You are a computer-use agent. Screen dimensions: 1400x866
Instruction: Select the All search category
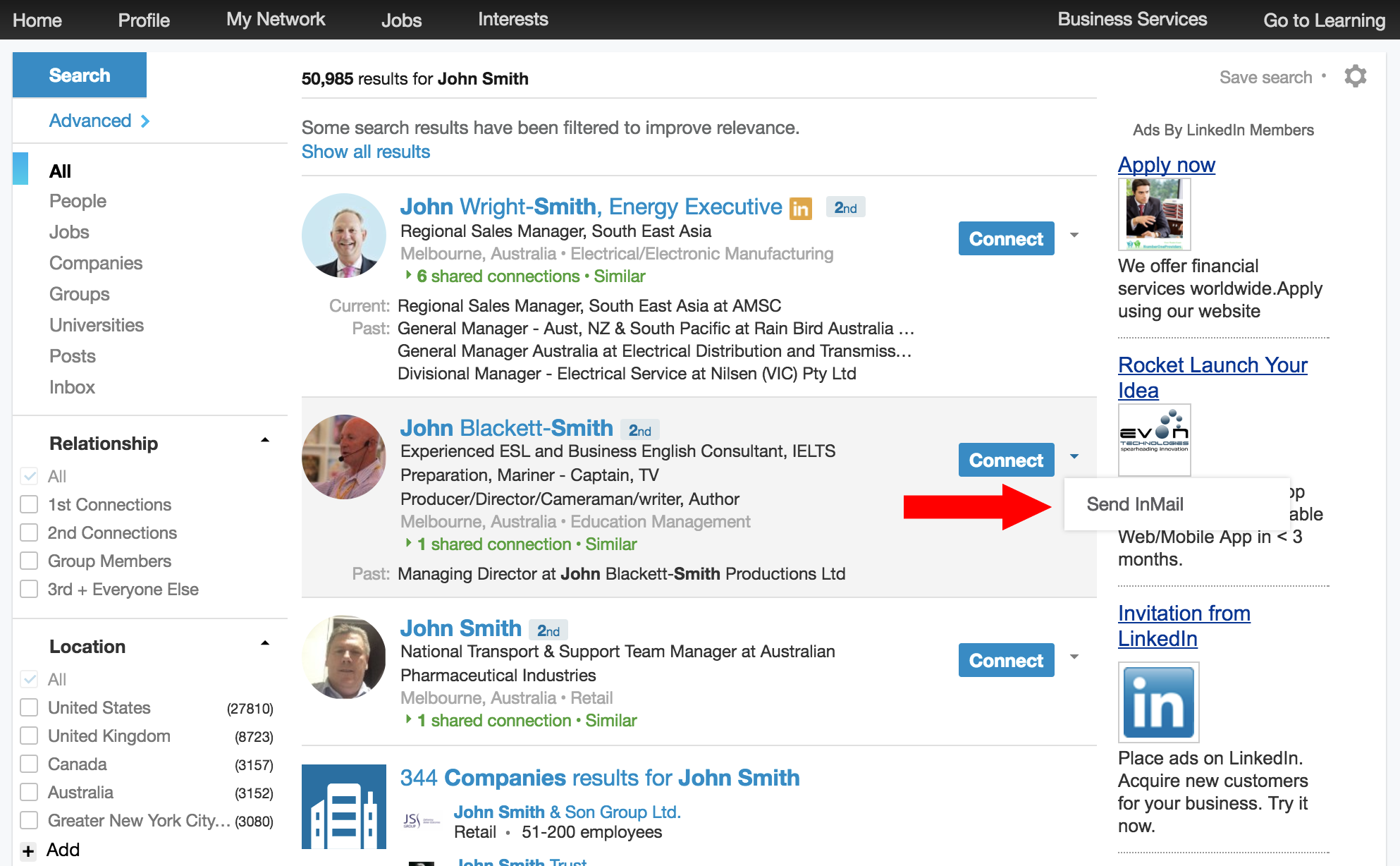coord(60,171)
